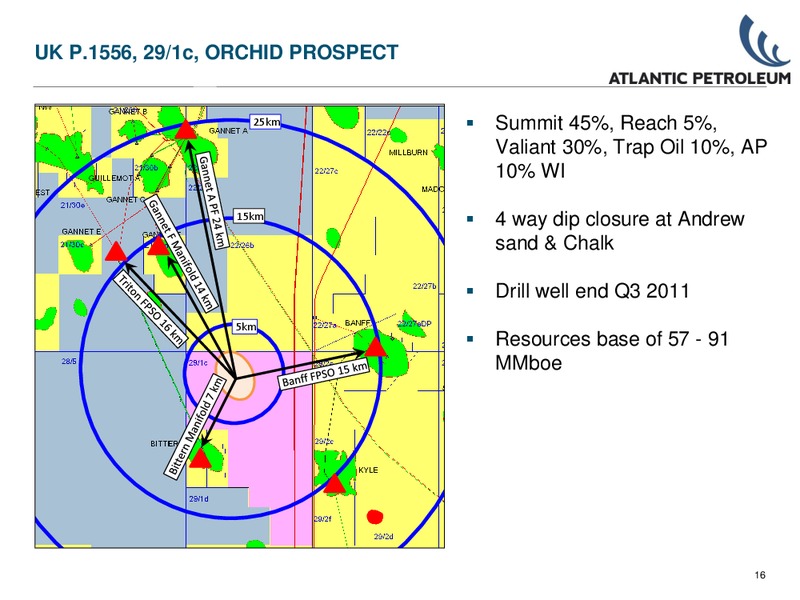Click the '28/5' block label

69,361
